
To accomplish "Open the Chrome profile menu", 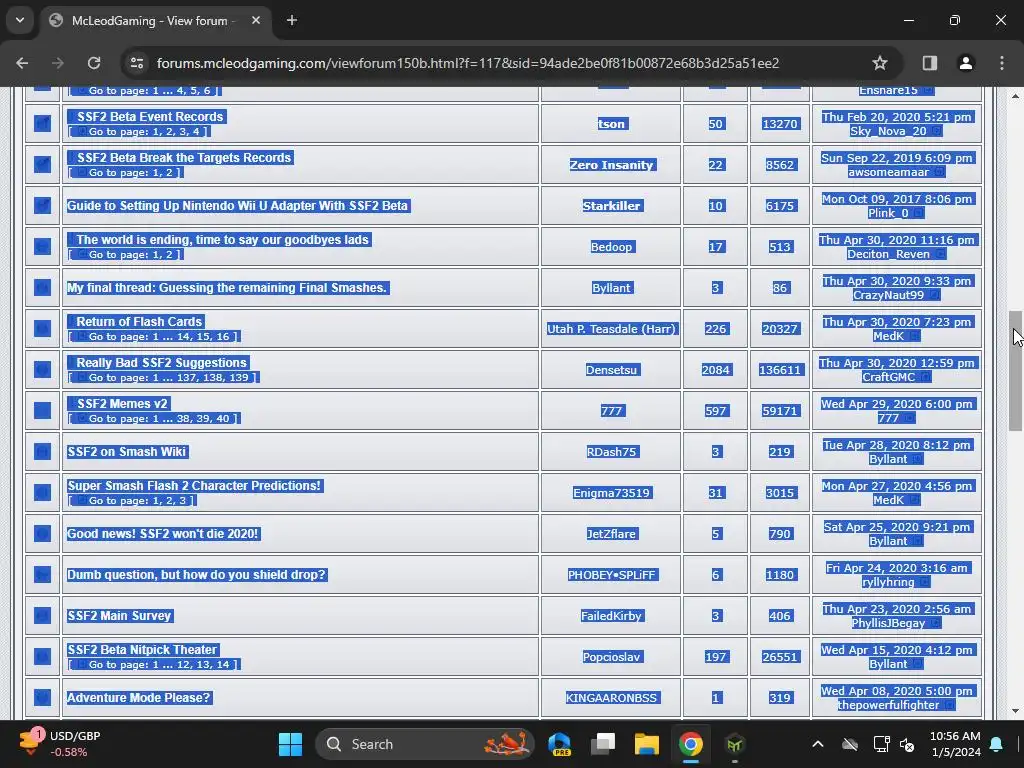I will click(966, 63).
